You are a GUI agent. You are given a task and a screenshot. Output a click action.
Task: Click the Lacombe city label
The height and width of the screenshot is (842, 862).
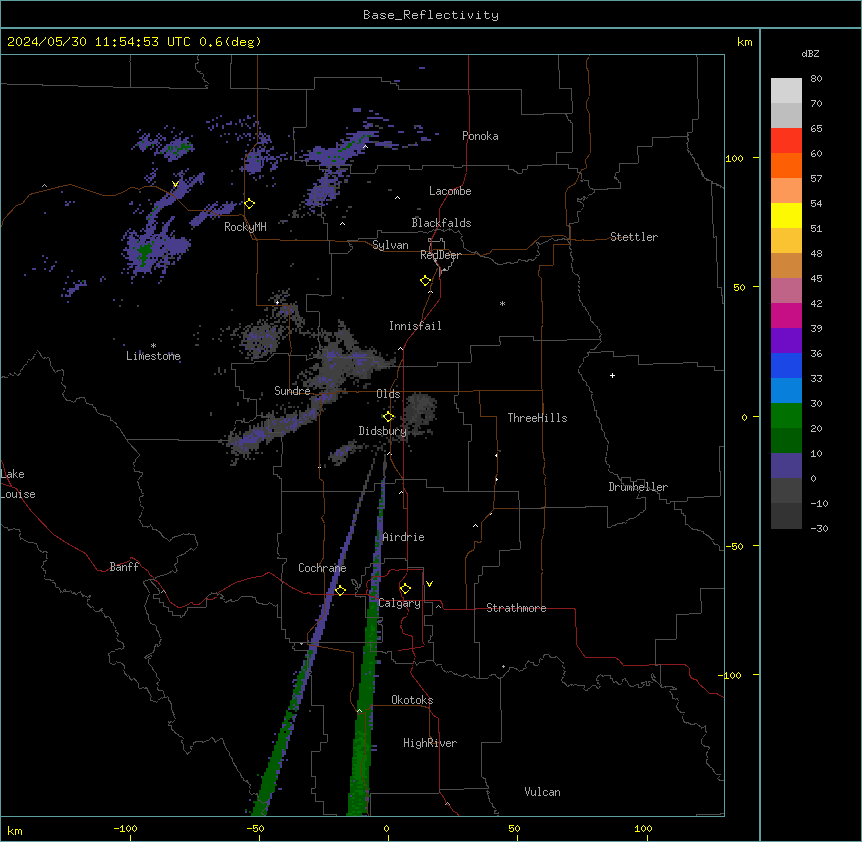450,191
